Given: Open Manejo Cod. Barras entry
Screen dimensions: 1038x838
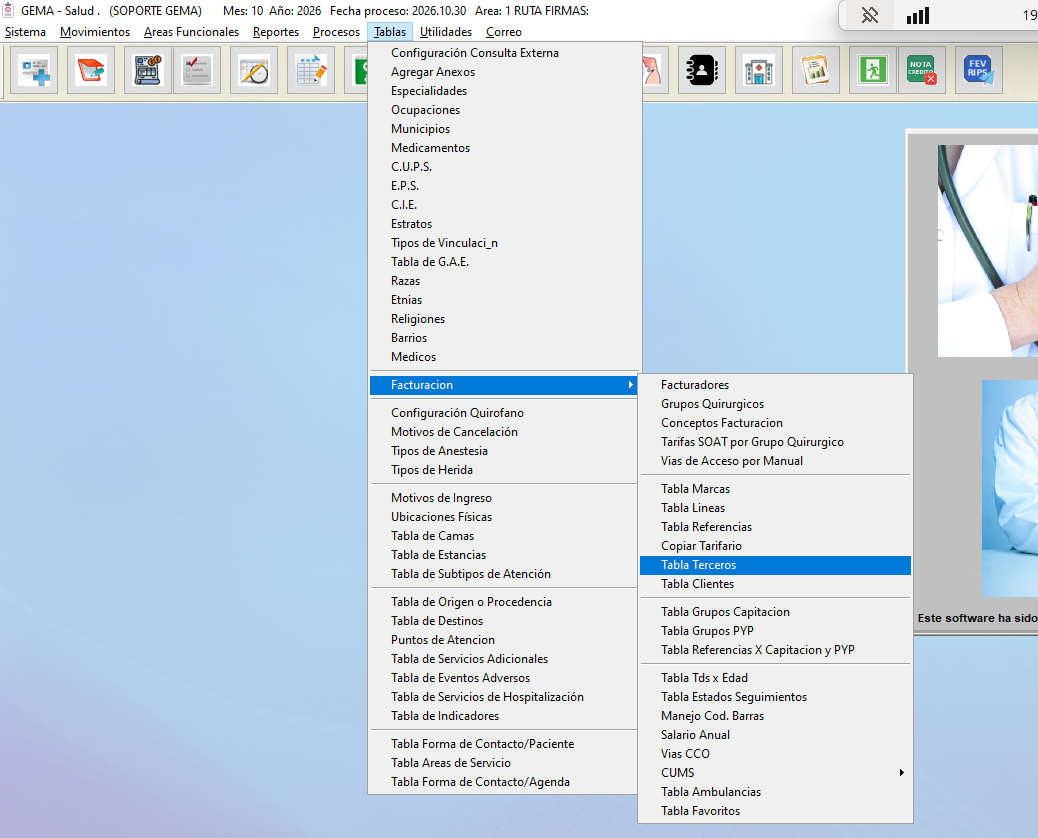Looking at the screenshot, I should (775, 716).
